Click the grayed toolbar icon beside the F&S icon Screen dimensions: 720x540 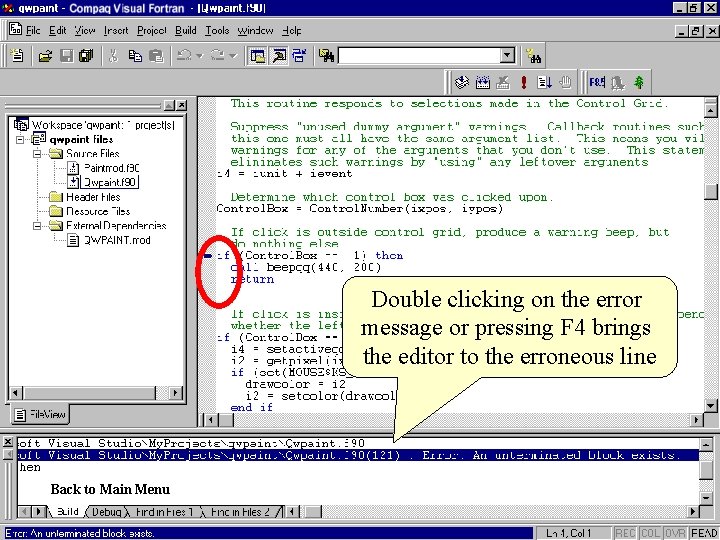(x=618, y=83)
